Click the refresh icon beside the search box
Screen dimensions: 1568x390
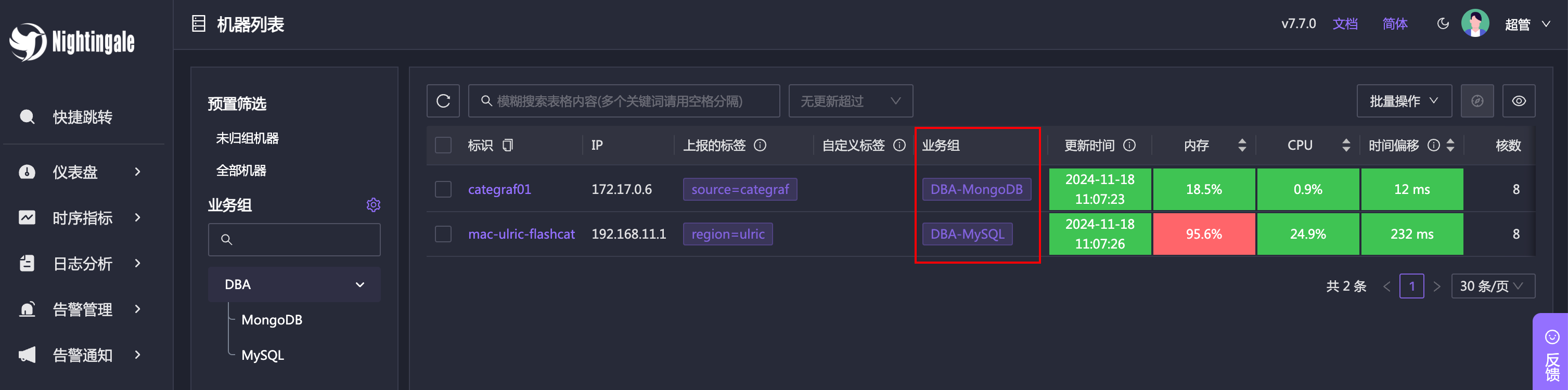pyautogui.click(x=443, y=101)
